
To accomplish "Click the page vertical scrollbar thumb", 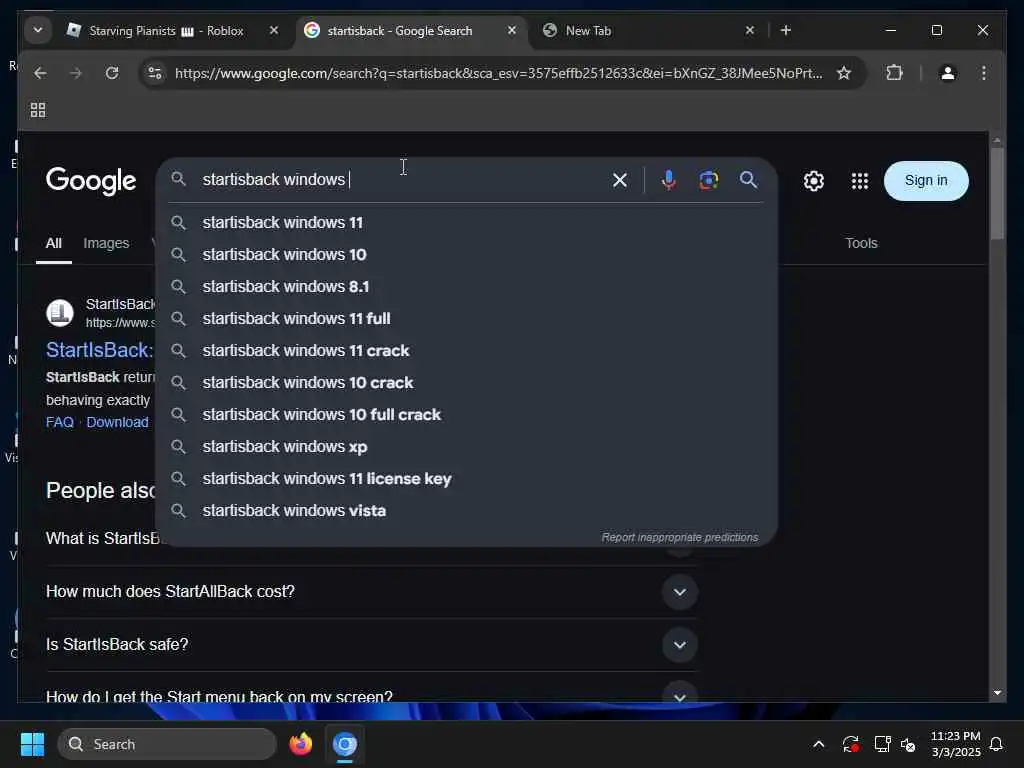I will point(997,193).
